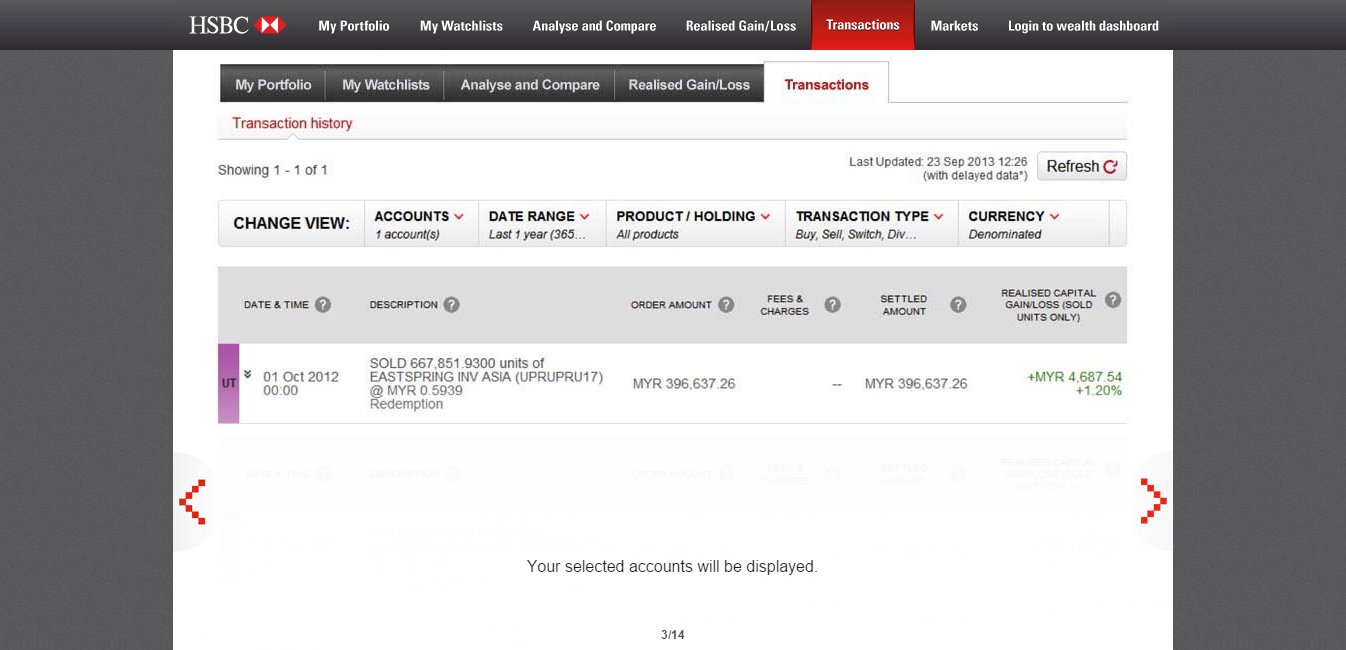
Task: Open the Currency dropdown
Action: click(x=1013, y=223)
